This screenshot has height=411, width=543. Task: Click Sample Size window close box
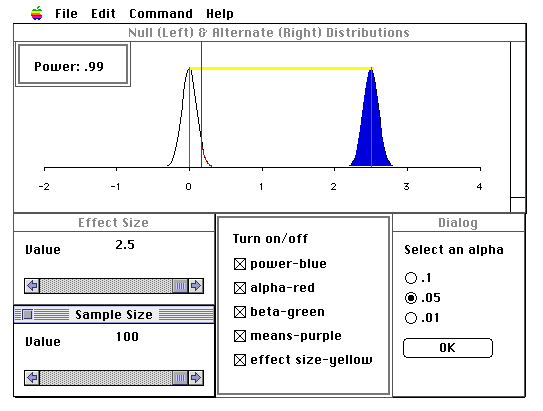(28, 314)
